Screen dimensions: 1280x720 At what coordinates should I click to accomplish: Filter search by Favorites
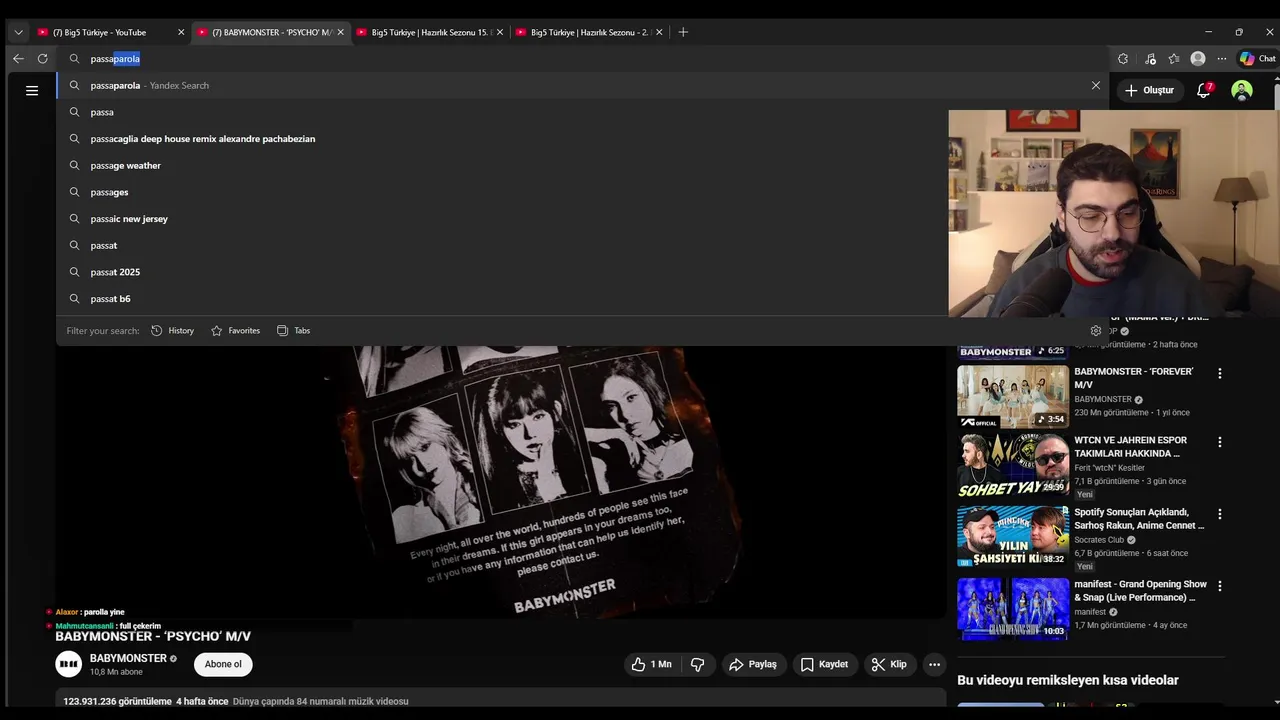coord(235,331)
